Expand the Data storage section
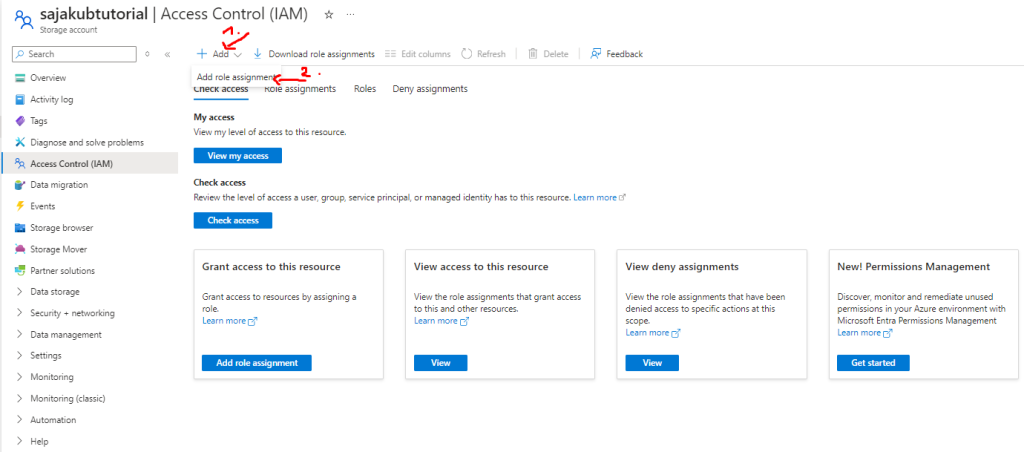 pos(20,292)
